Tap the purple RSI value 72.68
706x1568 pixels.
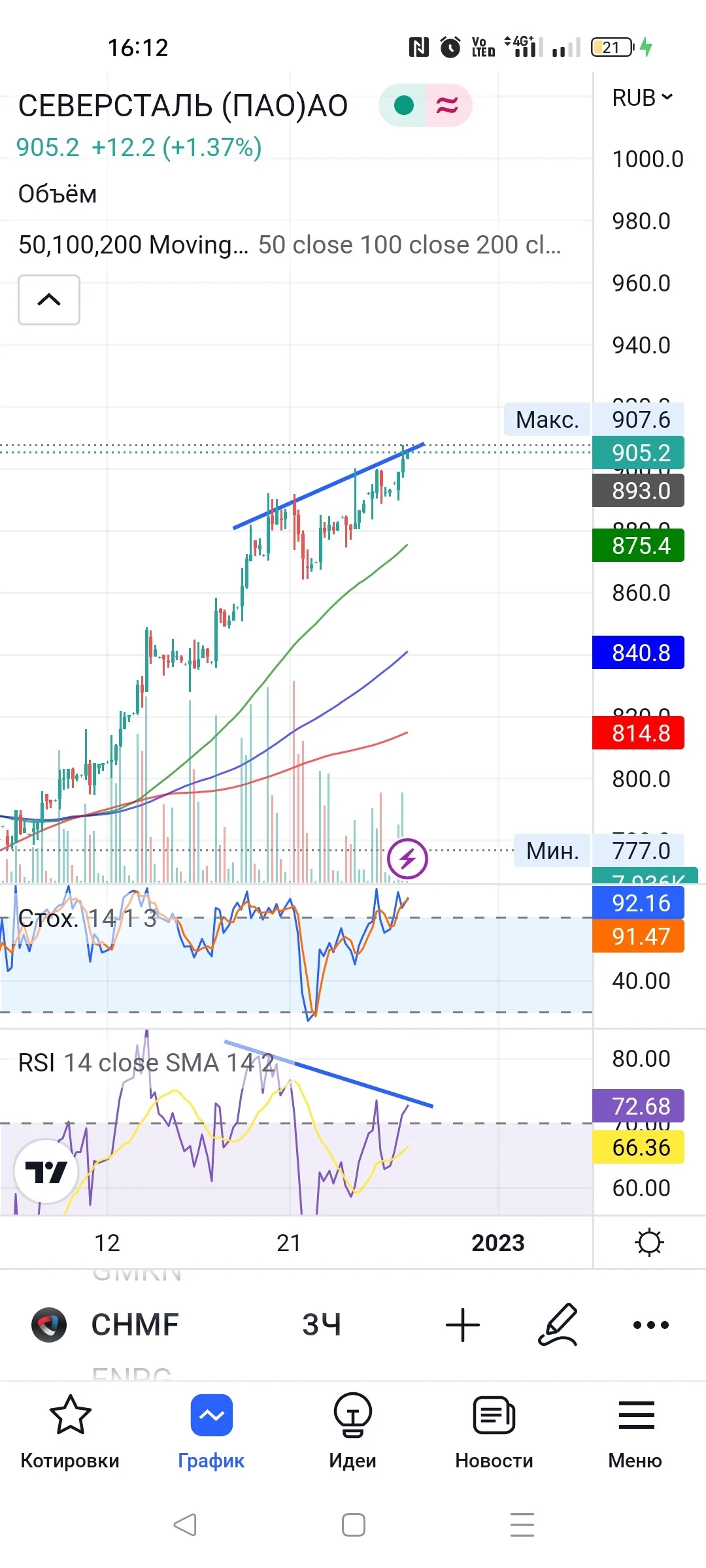(x=638, y=1106)
